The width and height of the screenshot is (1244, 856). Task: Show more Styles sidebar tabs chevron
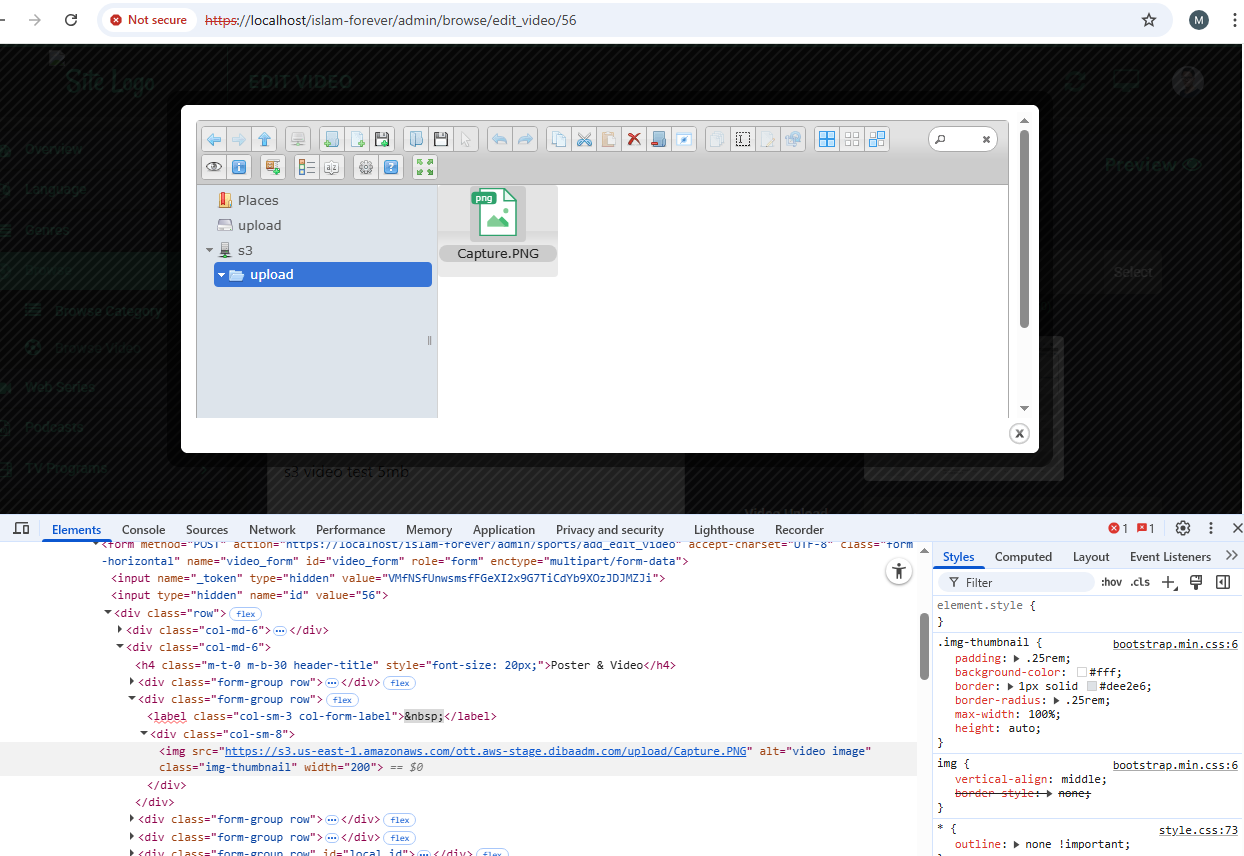(1231, 556)
